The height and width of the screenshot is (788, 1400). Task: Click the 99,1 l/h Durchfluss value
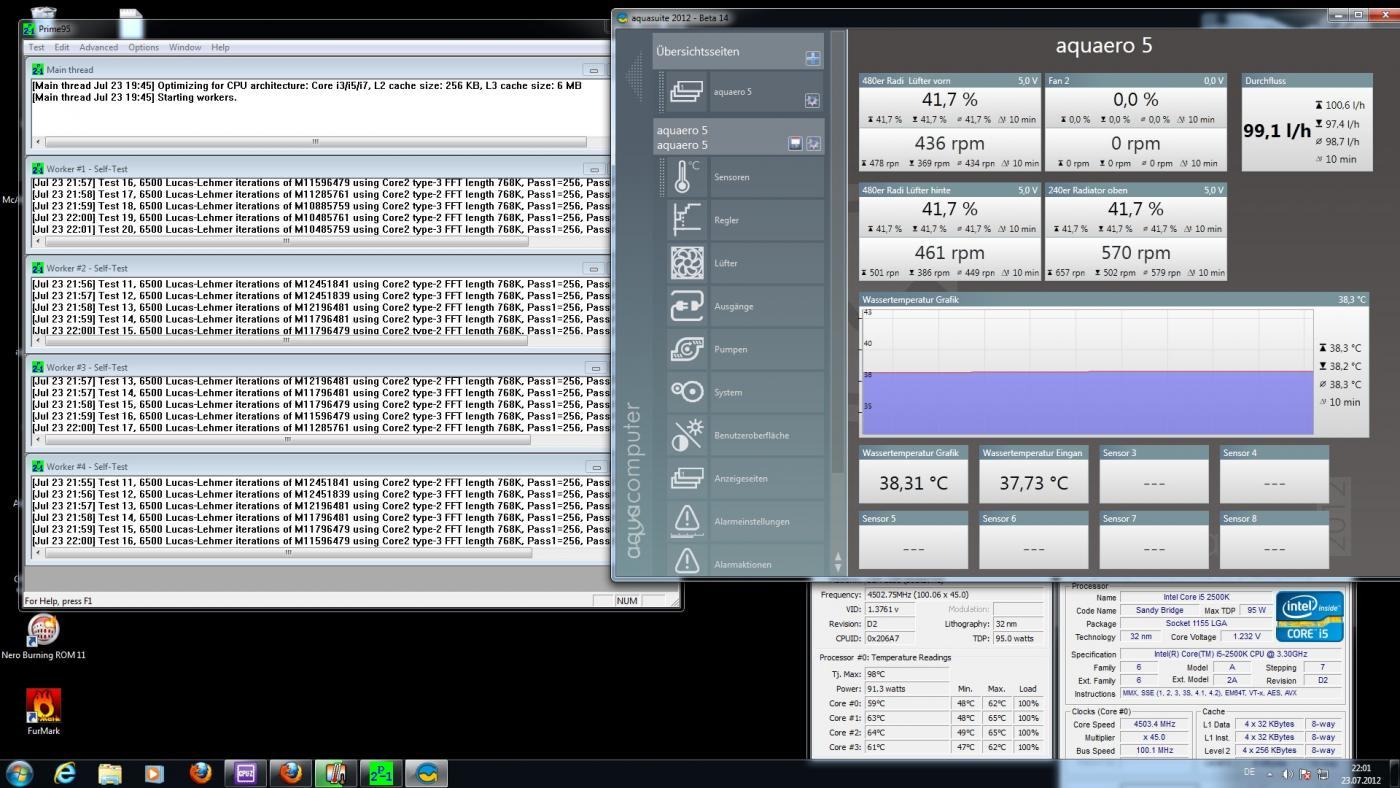[x=1276, y=130]
